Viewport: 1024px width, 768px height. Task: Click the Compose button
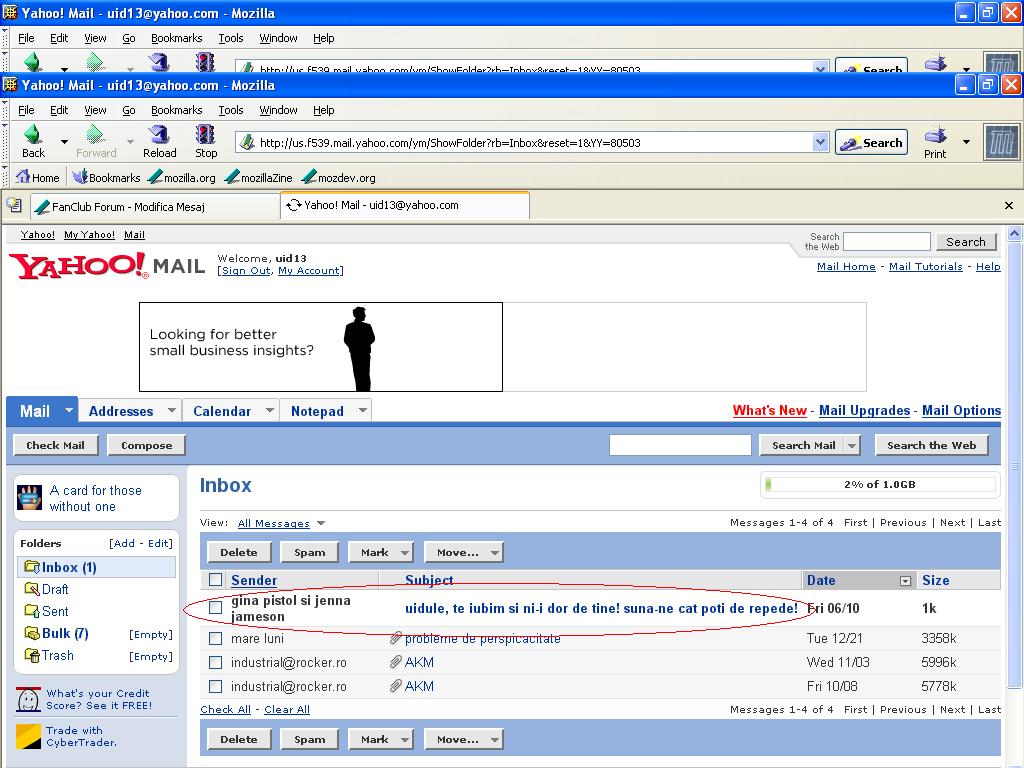coord(147,445)
